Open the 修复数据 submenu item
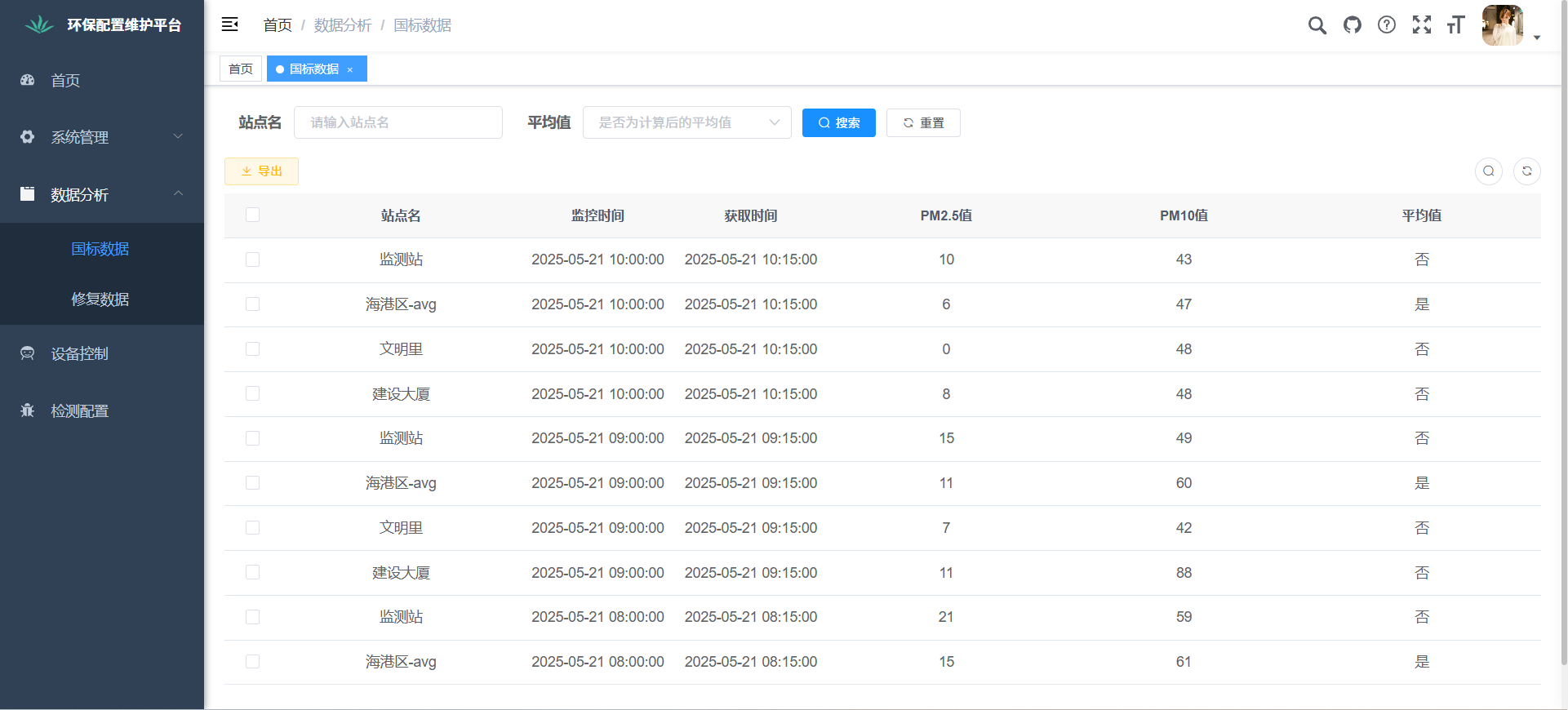Viewport: 1568px width, 710px height. click(100, 300)
